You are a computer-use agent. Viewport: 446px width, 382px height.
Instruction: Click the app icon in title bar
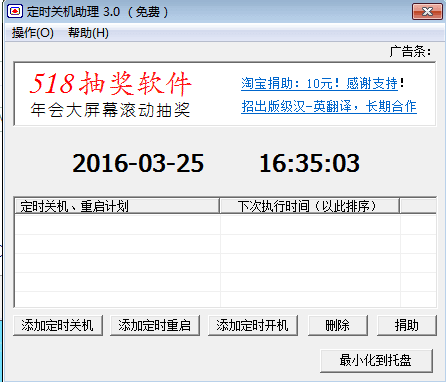tap(15, 11)
